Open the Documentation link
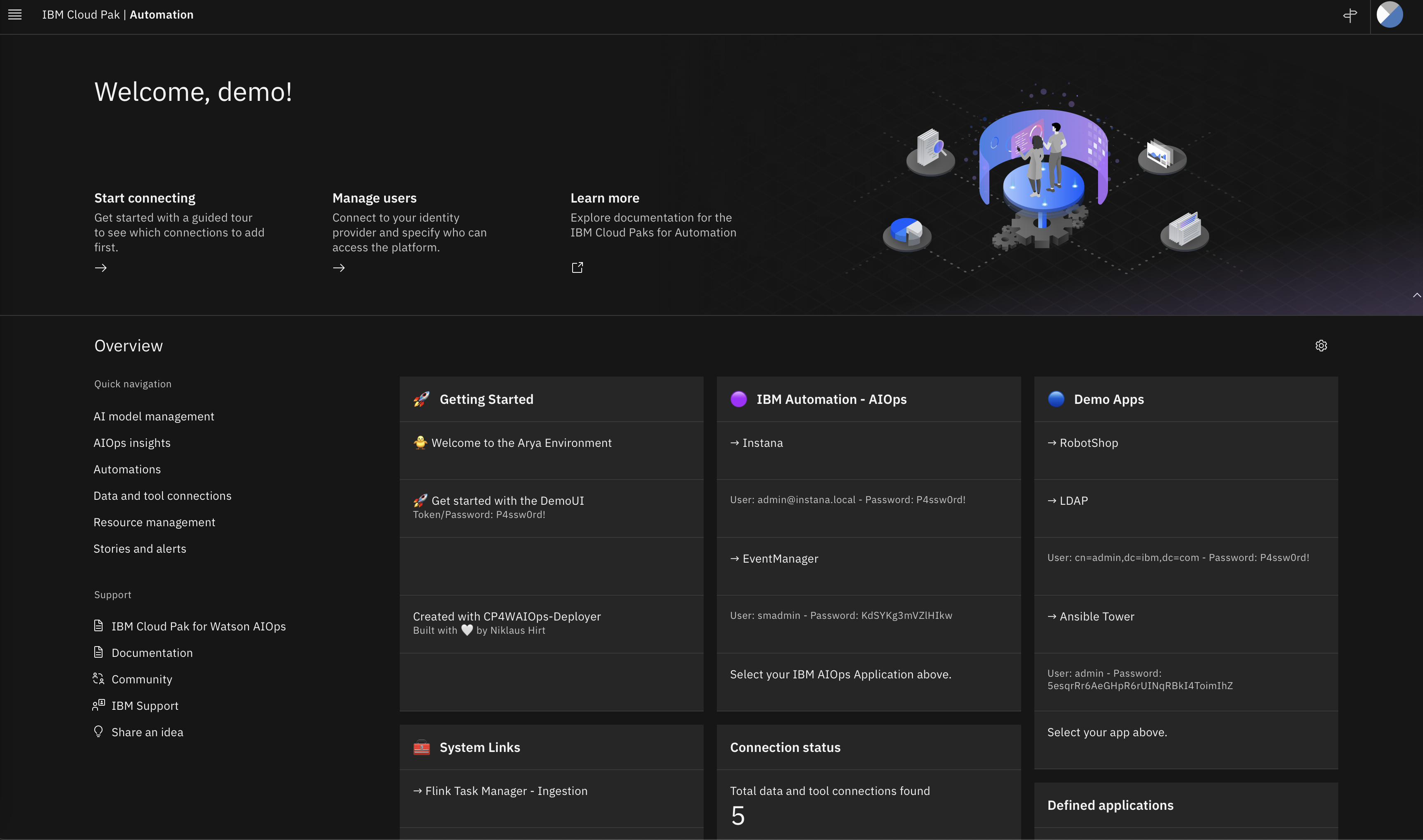 coord(152,653)
